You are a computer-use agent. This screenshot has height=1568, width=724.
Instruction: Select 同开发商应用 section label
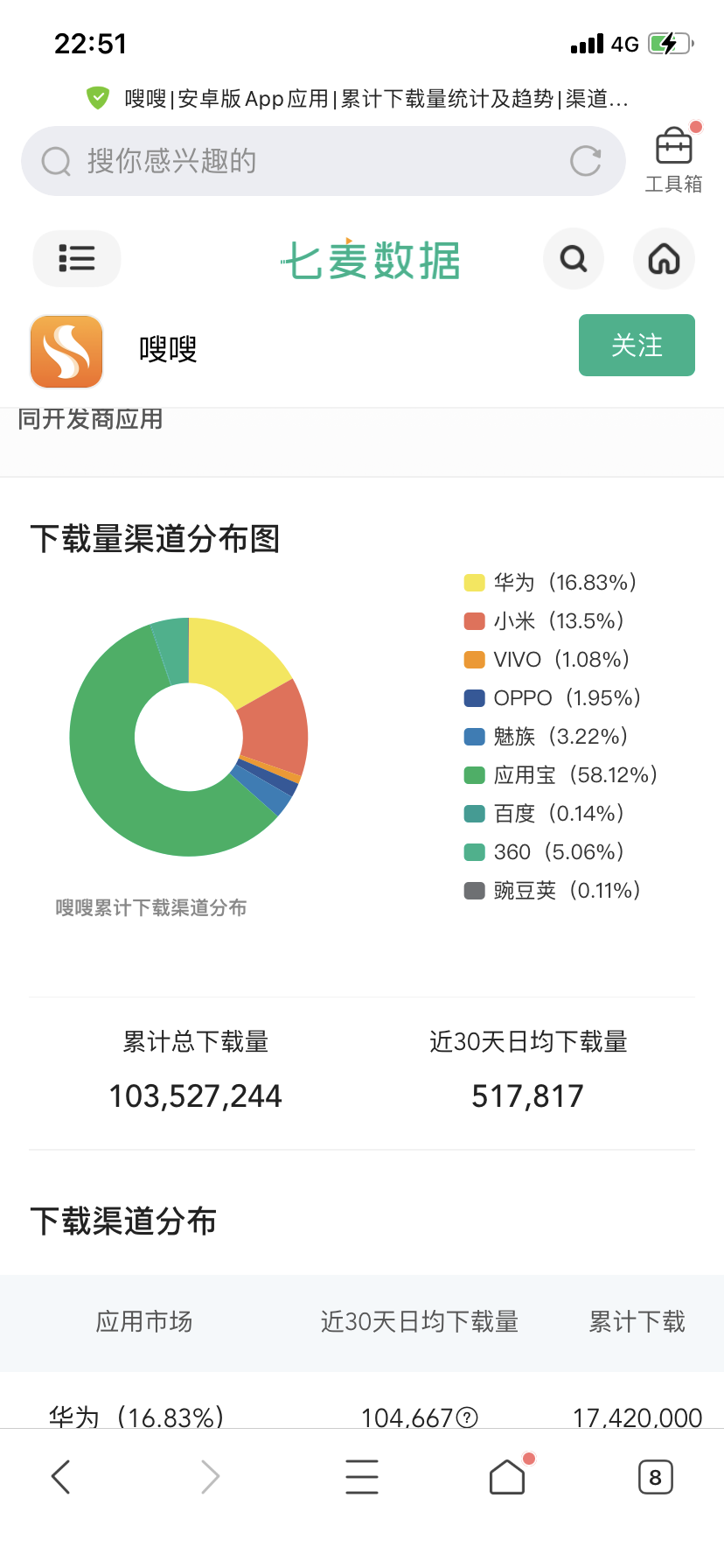[90, 419]
